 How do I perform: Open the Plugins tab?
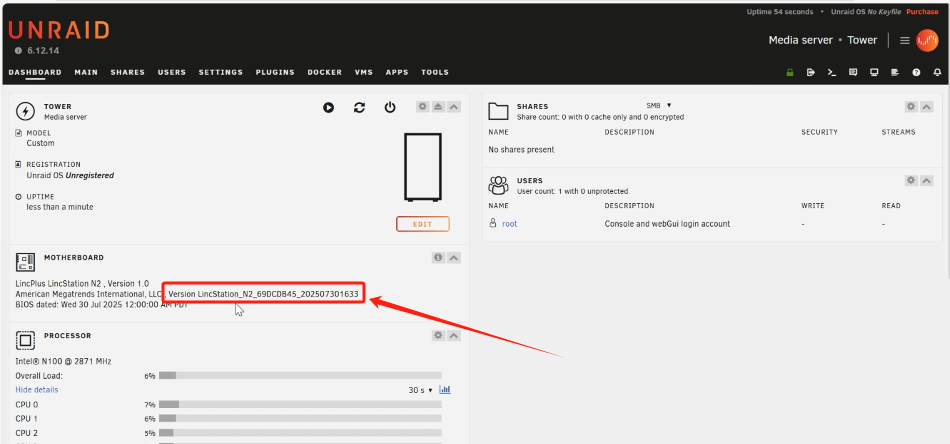pyautogui.click(x=275, y=72)
